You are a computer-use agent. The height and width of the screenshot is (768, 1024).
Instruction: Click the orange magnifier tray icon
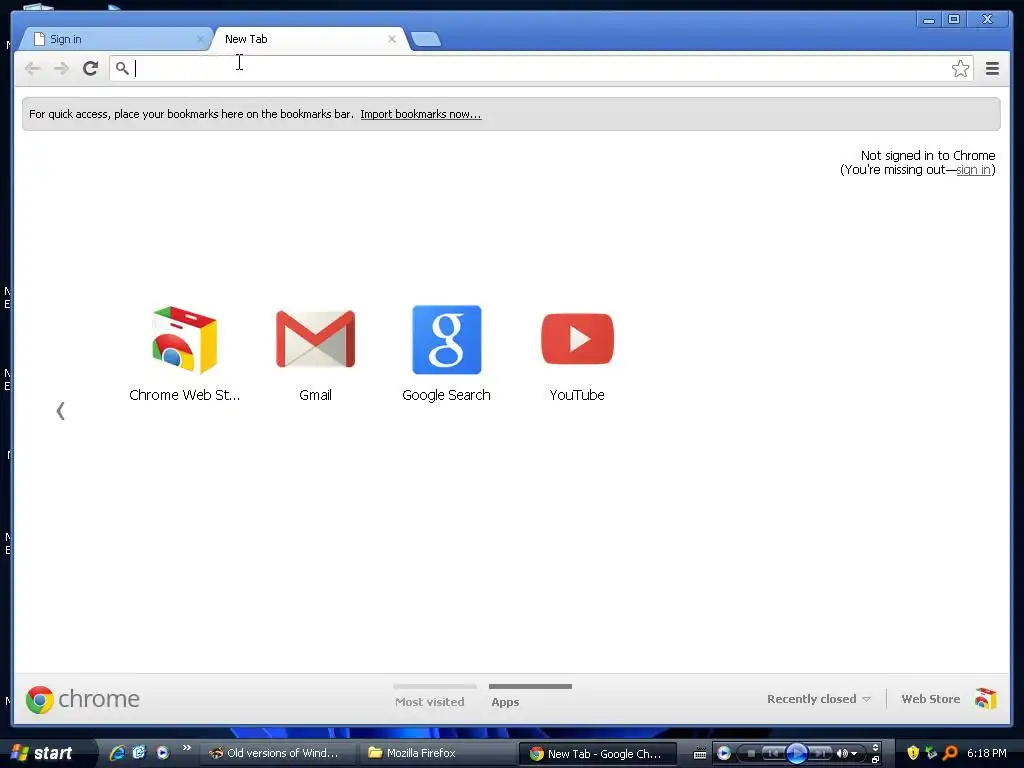coord(950,753)
